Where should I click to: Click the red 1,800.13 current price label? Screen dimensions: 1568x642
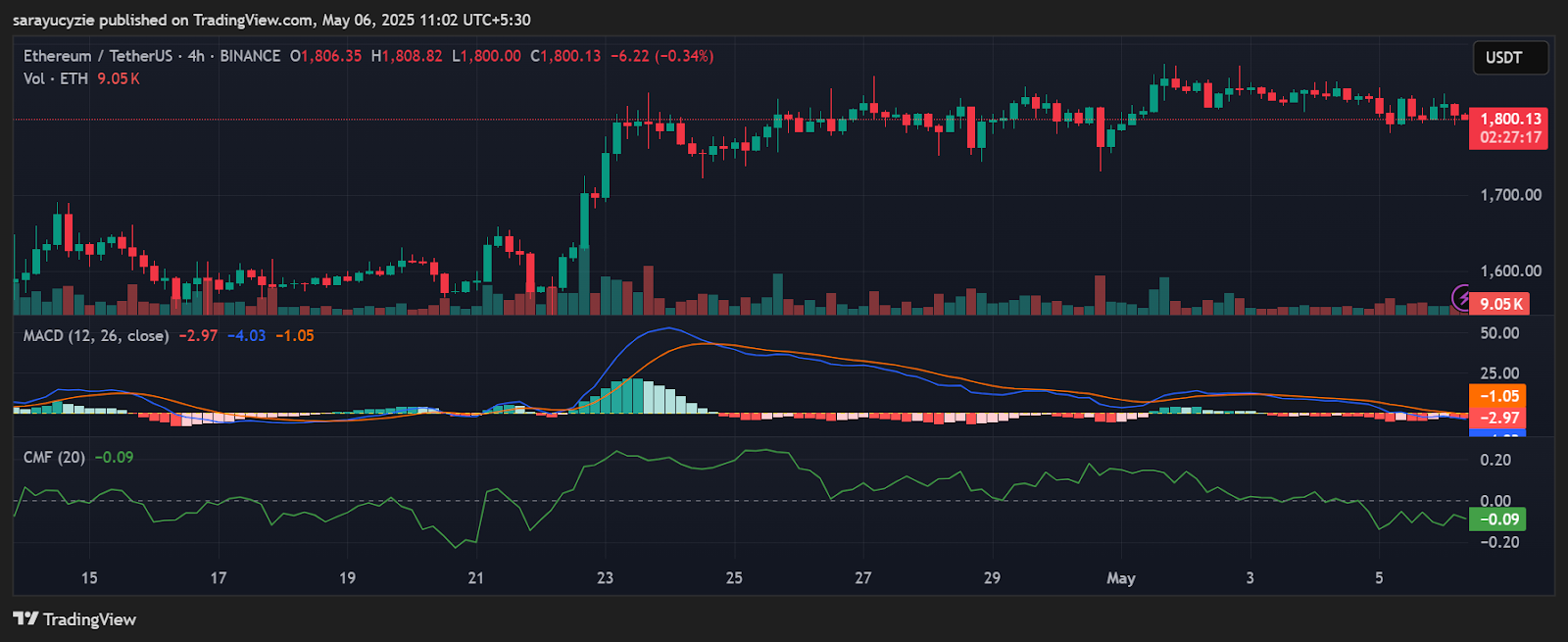tap(1509, 119)
